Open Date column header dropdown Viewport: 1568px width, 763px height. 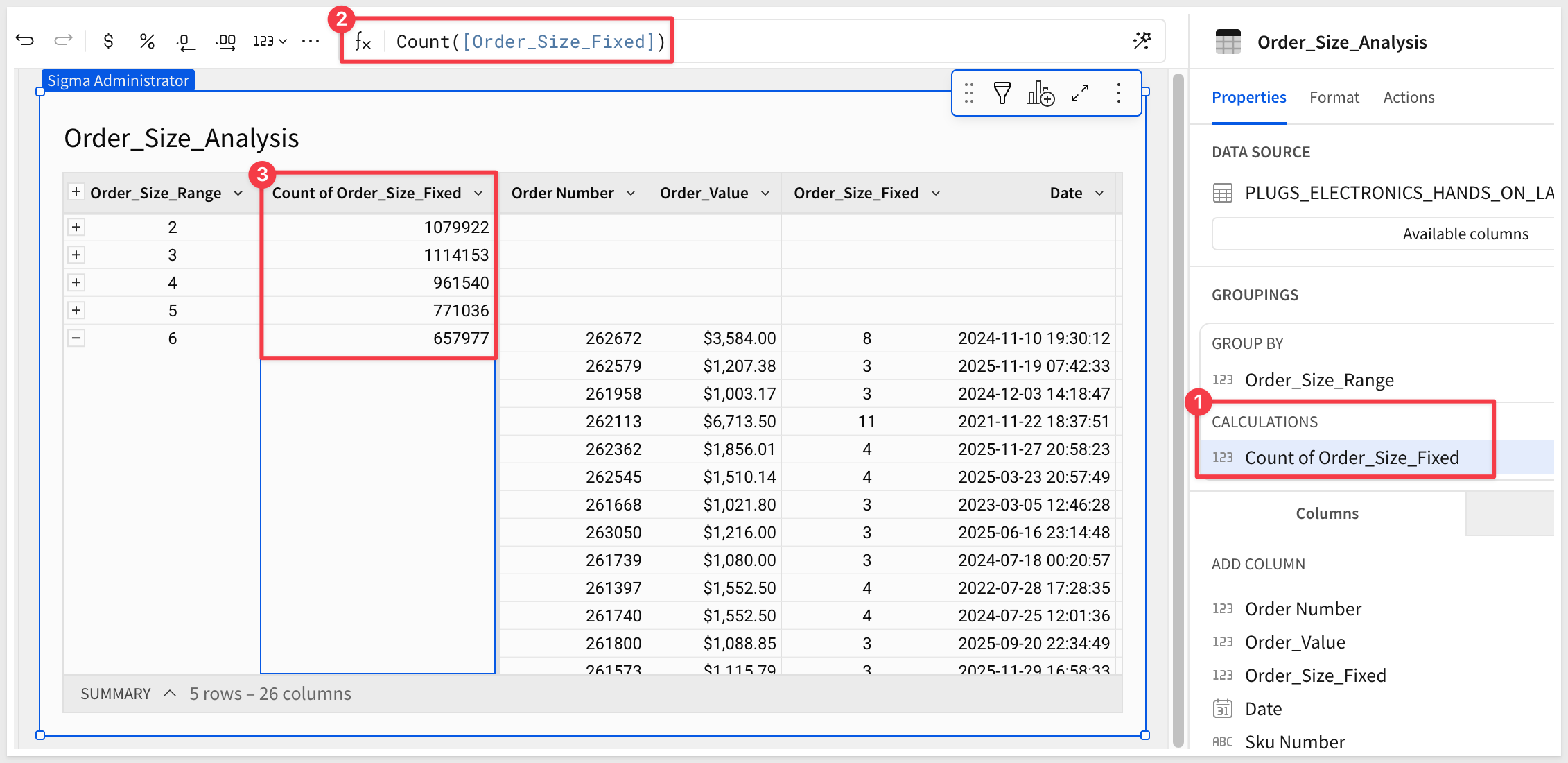tap(1099, 193)
